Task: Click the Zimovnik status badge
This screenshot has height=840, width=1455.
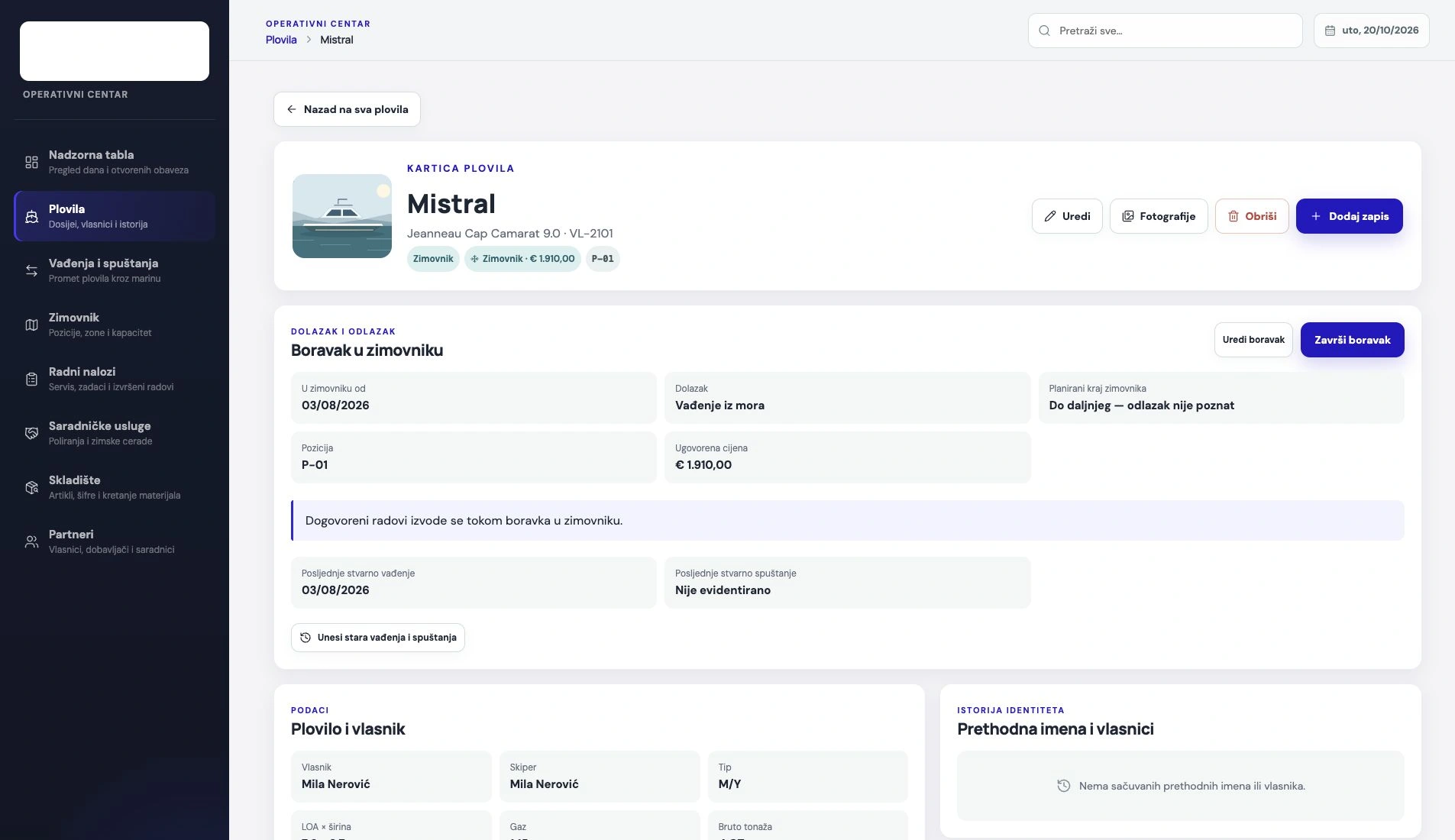Action: pyautogui.click(x=433, y=259)
